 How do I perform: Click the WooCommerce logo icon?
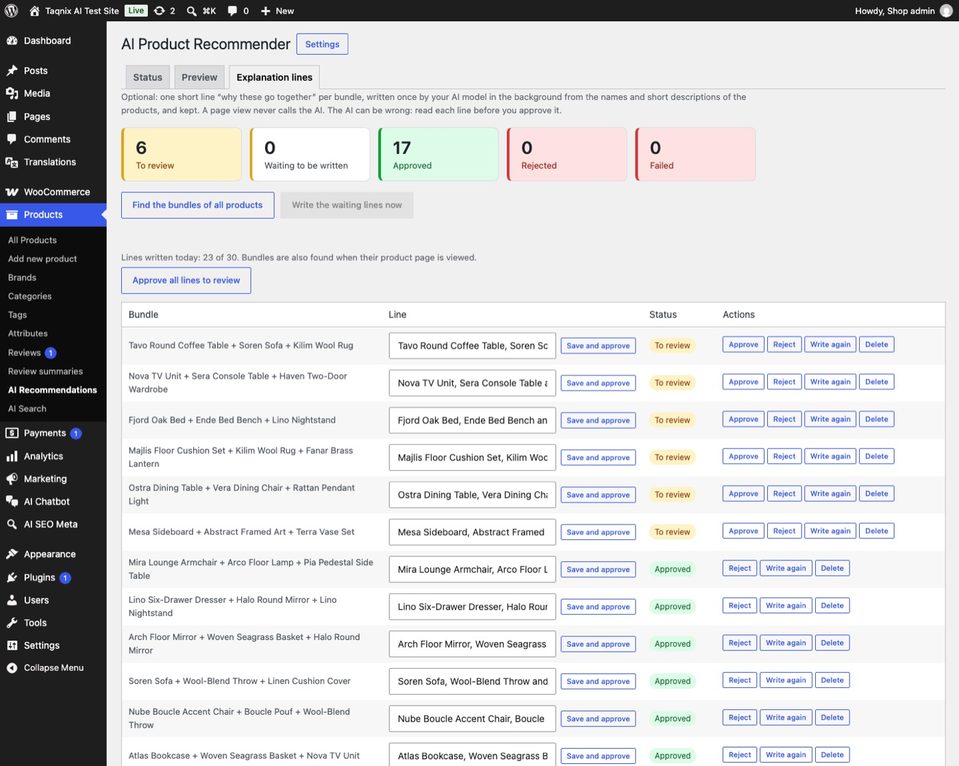click(12, 192)
